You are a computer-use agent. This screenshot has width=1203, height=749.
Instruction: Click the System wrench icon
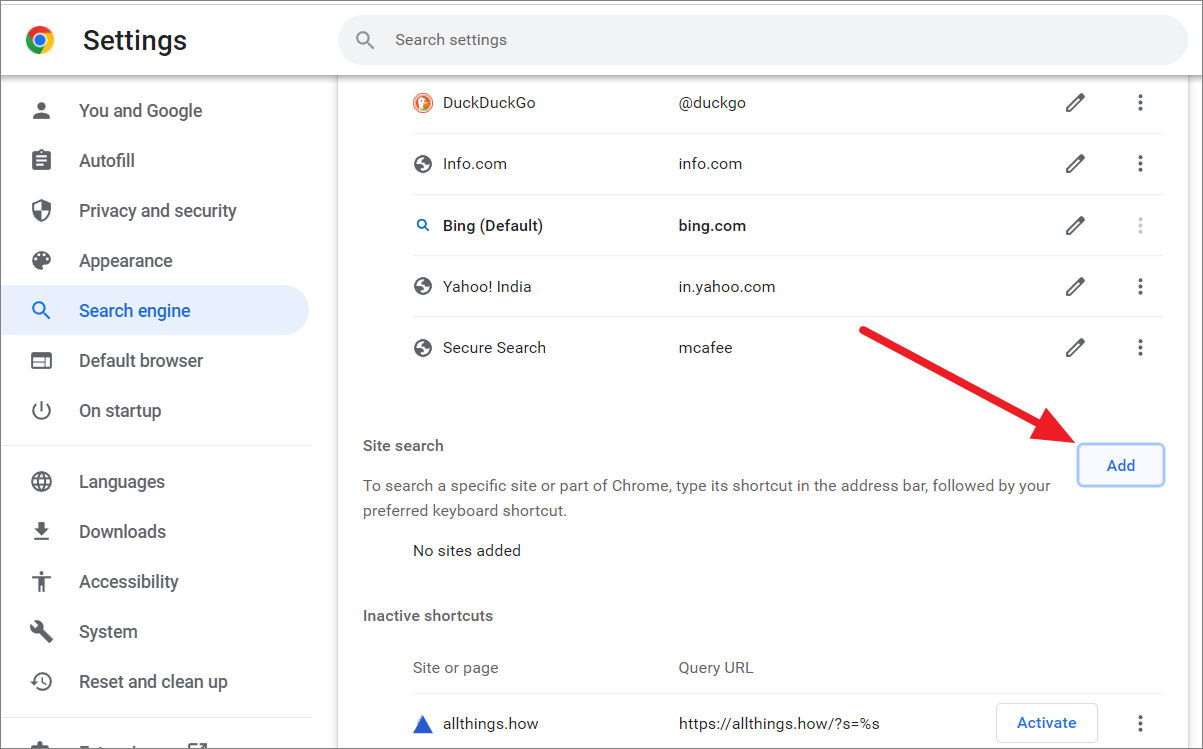click(41, 632)
